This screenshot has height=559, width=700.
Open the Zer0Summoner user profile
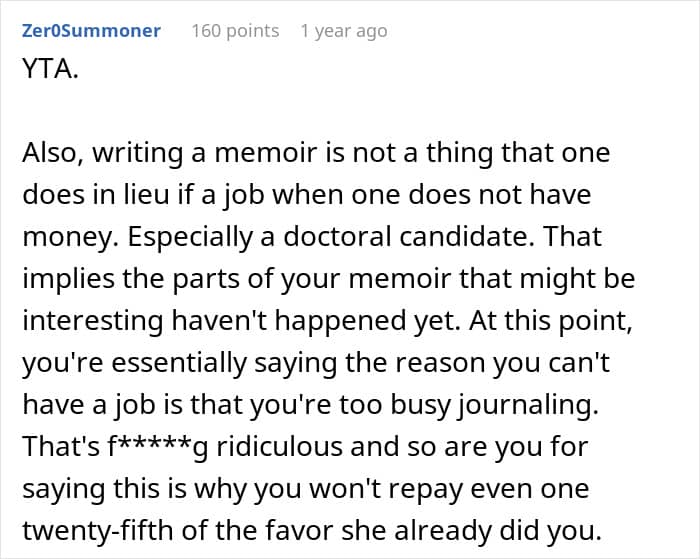91,31
